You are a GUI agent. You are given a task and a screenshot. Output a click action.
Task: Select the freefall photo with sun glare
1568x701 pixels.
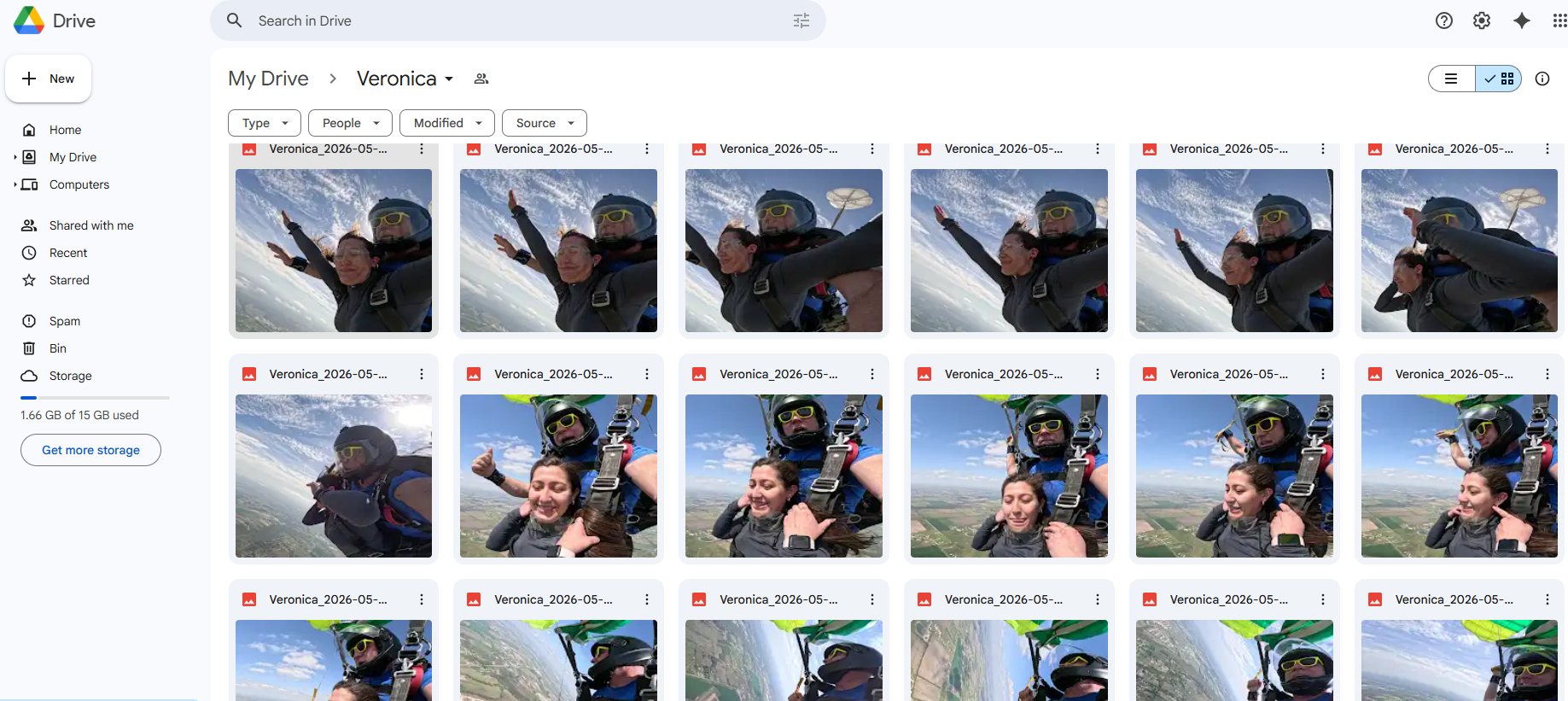pos(334,476)
